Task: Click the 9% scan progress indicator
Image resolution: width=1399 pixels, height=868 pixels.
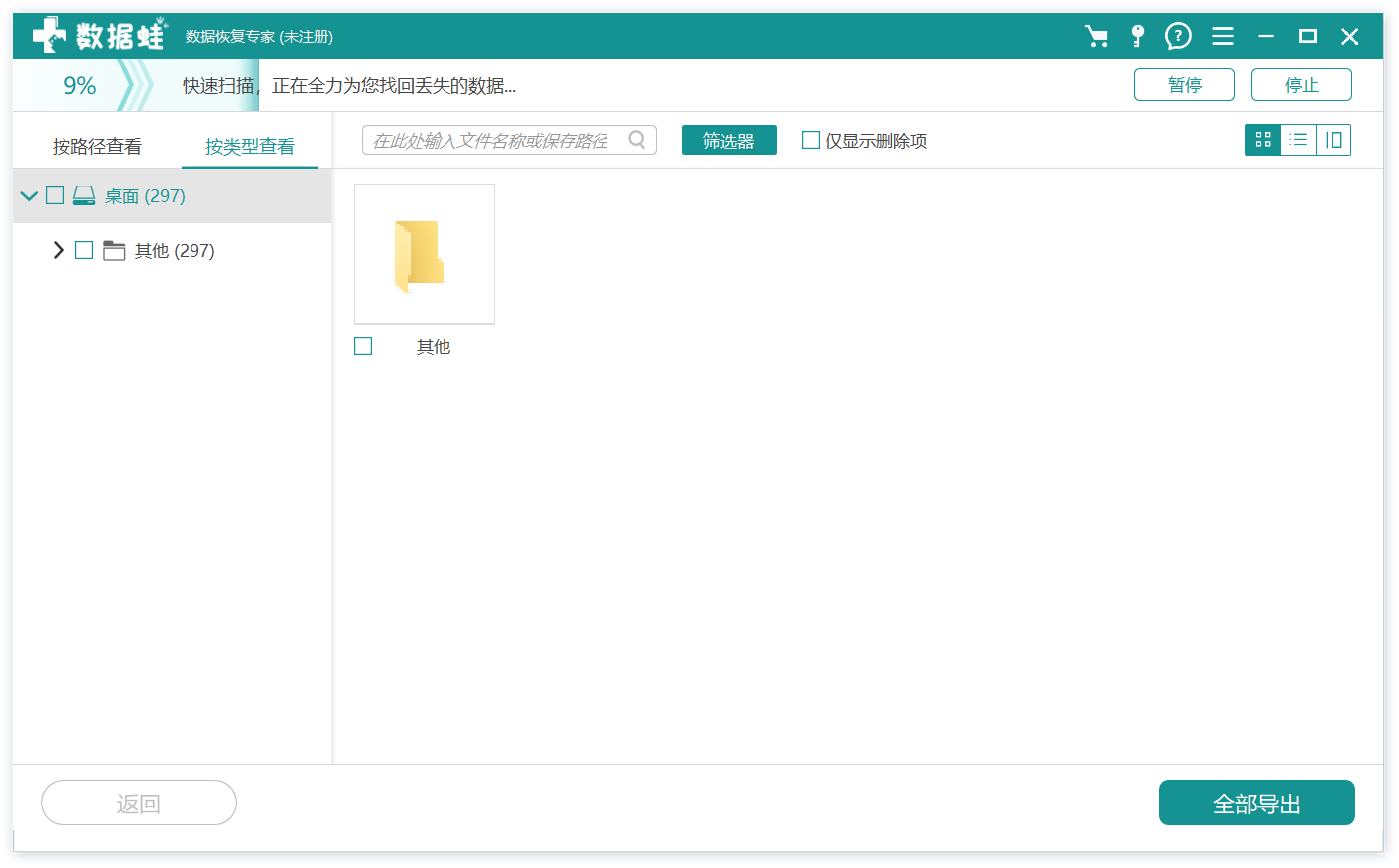Action: pos(80,85)
